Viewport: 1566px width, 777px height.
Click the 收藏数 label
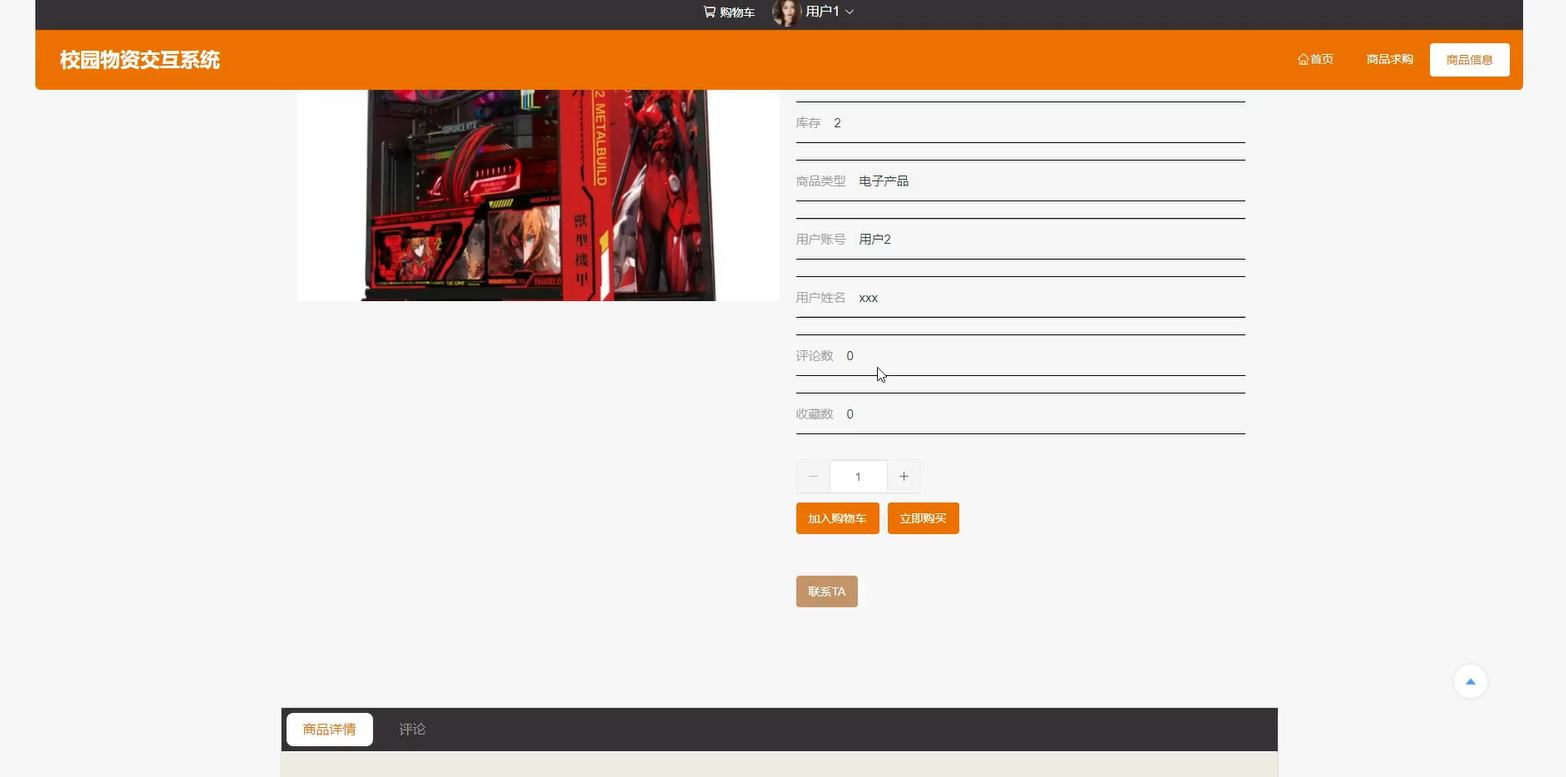click(815, 414)
